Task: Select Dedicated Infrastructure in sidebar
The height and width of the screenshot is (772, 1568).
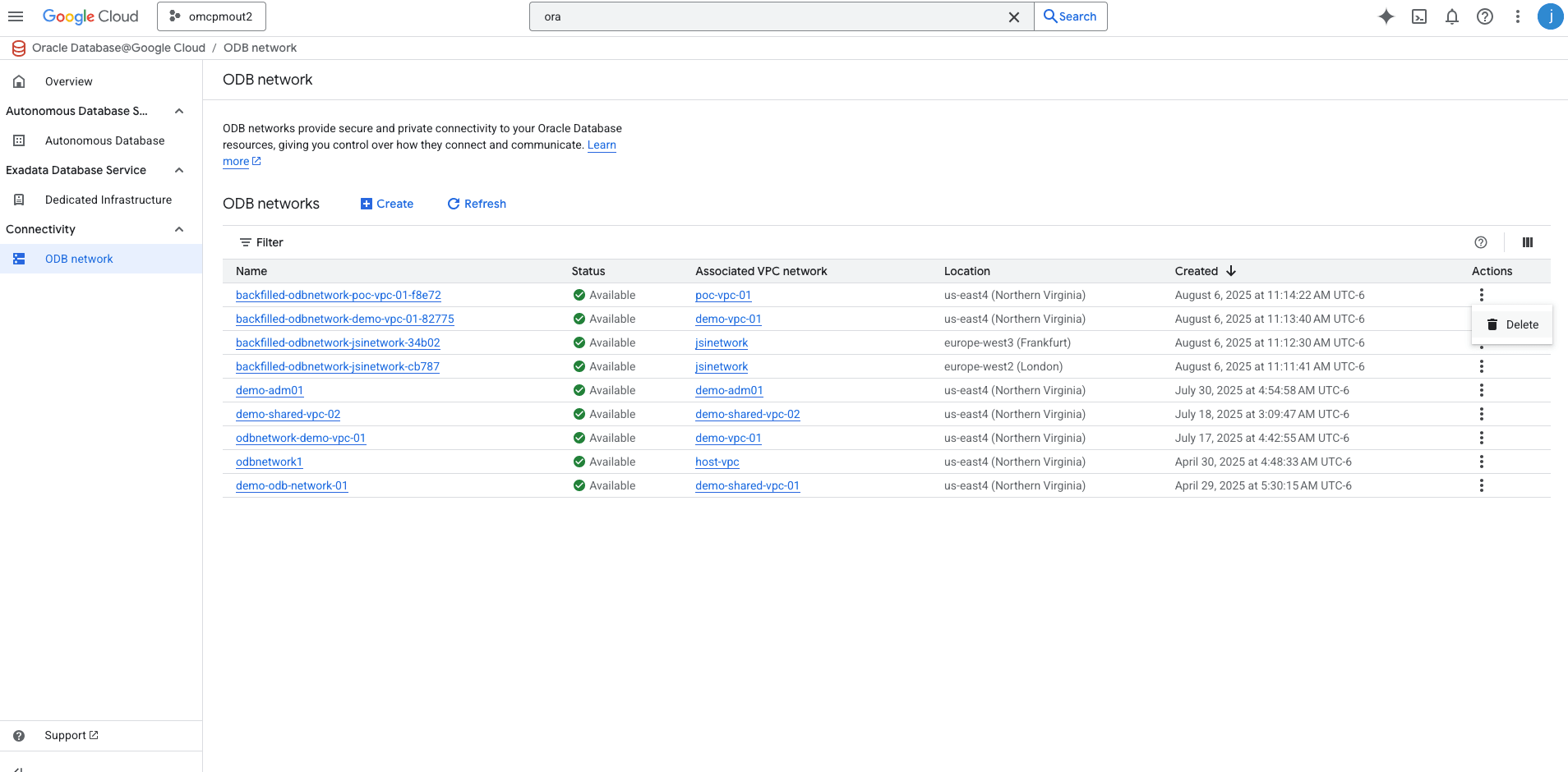Action: [108, 200]
